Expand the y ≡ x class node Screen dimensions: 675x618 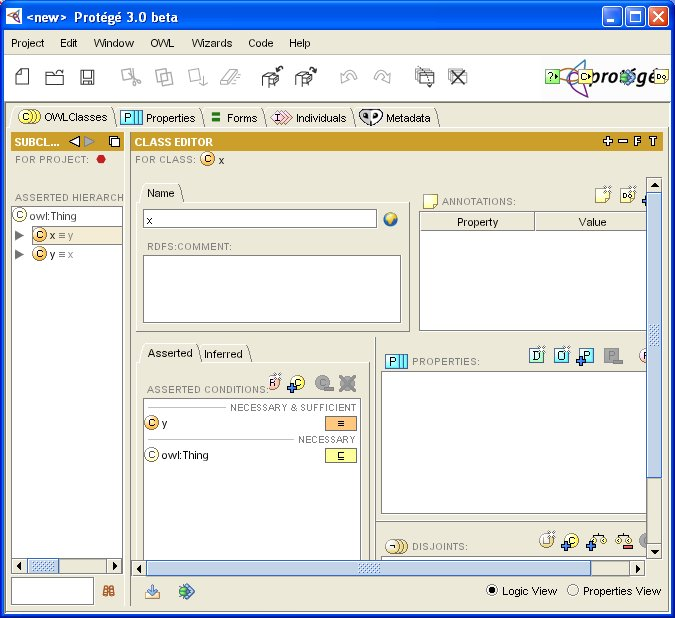tap(19, 254)
